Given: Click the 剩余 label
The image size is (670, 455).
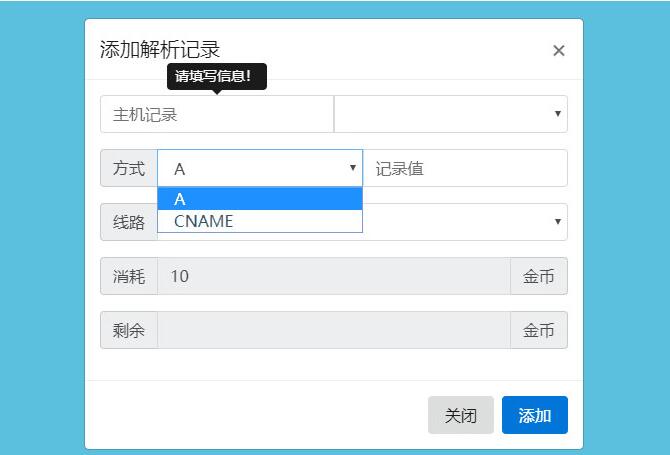Looking at the screenshot, I should point(129,331).
